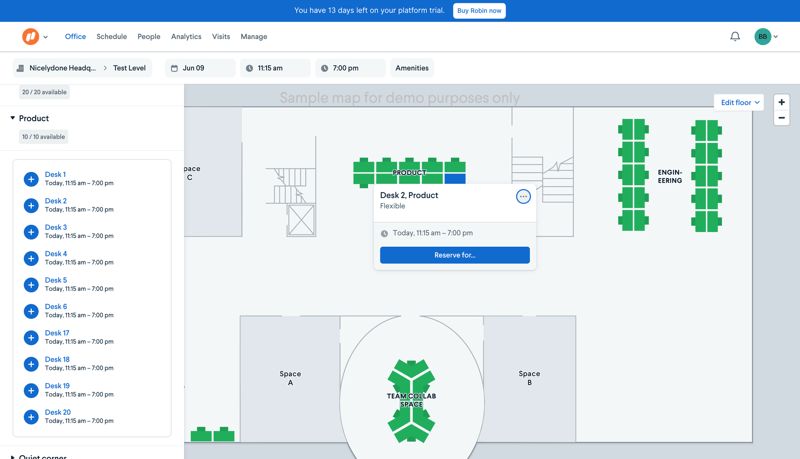Open the Manage tab
Screen dimensions: 800x459
click(254, 36)
